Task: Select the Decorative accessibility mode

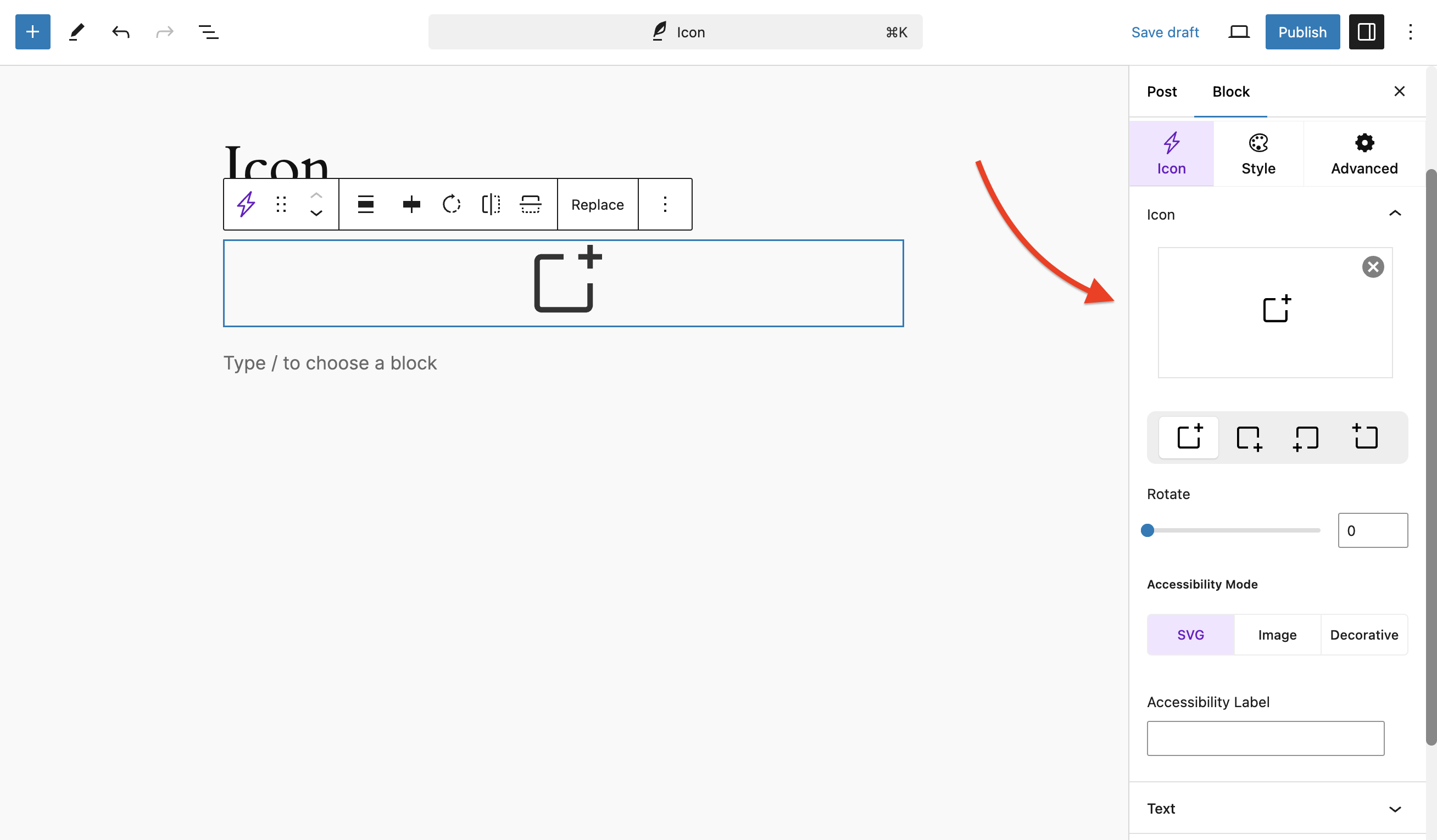Action: point(1363,634)
